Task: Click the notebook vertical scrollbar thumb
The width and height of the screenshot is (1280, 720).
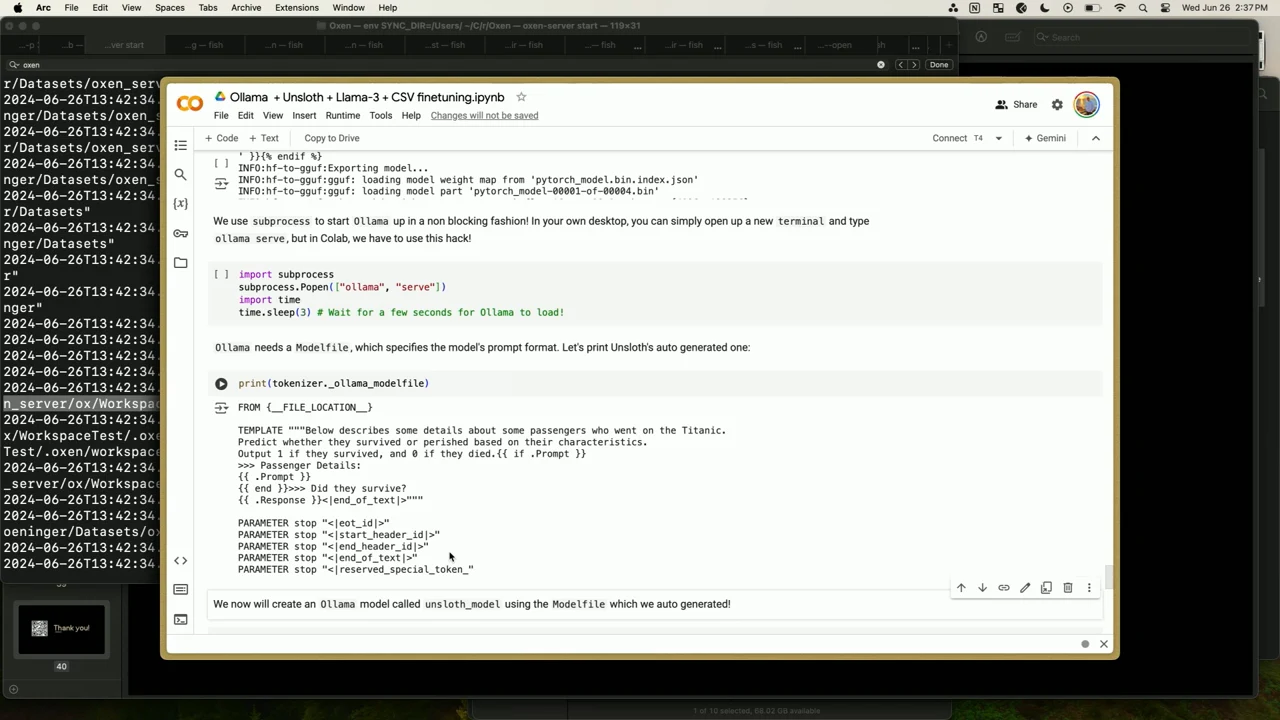Action: point(1108,578)
